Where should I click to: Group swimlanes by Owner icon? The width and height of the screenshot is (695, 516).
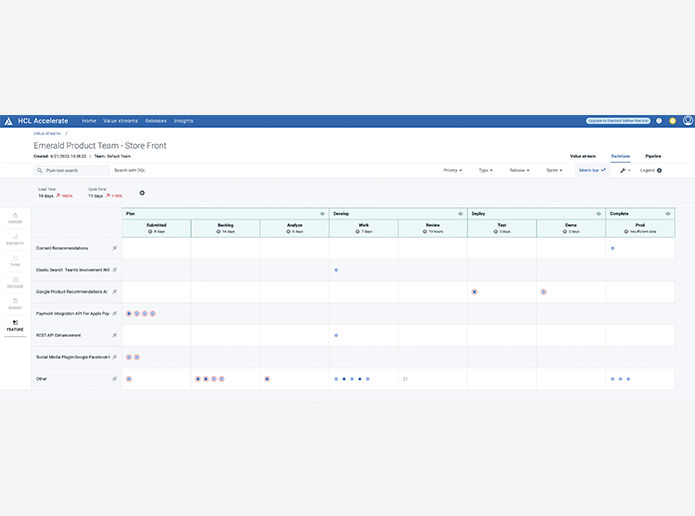click(15, 217)
